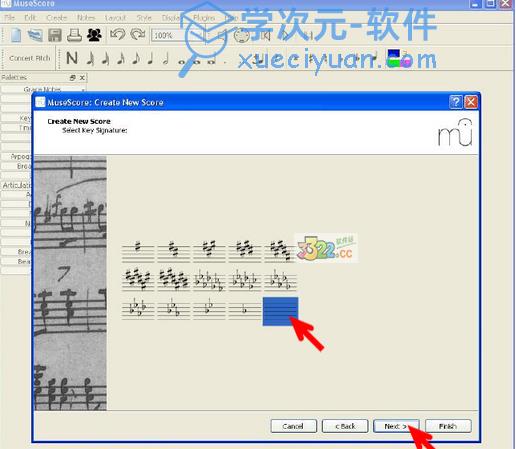This screenshot has height=449, width=516.
Task: Click the Open file toolbar icon
Action: click(x=35, y=35)
